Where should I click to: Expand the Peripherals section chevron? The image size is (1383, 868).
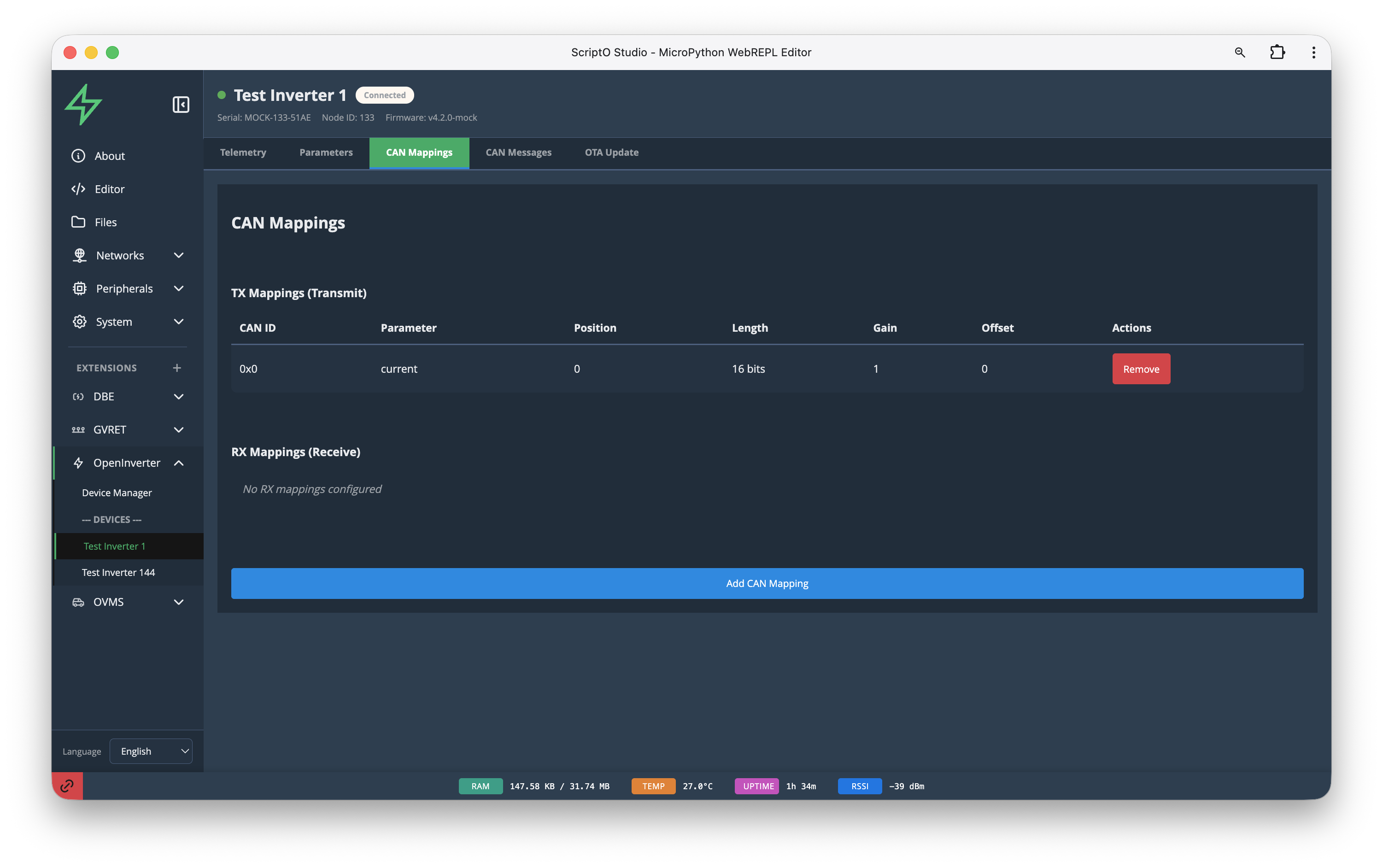point(178,289)
